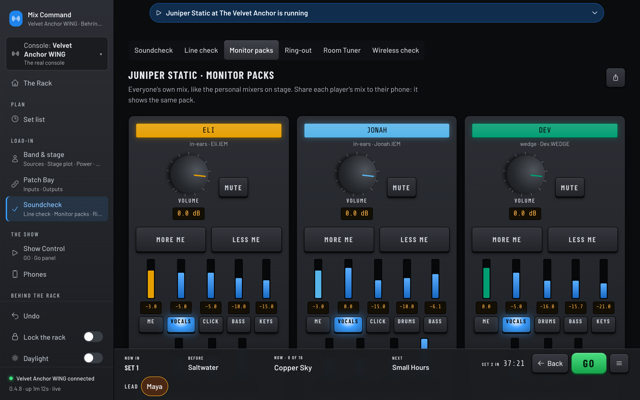The height and width of the screenshot is (400, 640).
Task: Click Jonah's -6.1 BASS level value
Action: (435, 307)
